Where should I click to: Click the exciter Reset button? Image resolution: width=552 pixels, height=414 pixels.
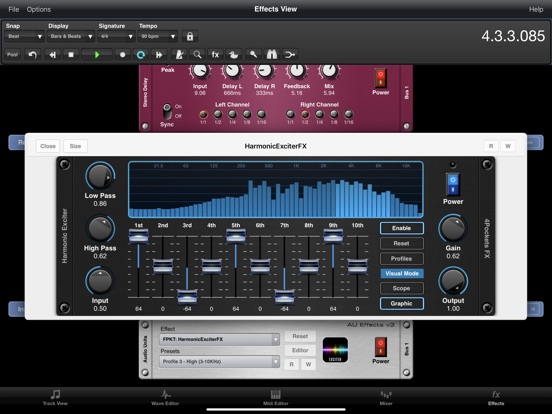(401, 243)
